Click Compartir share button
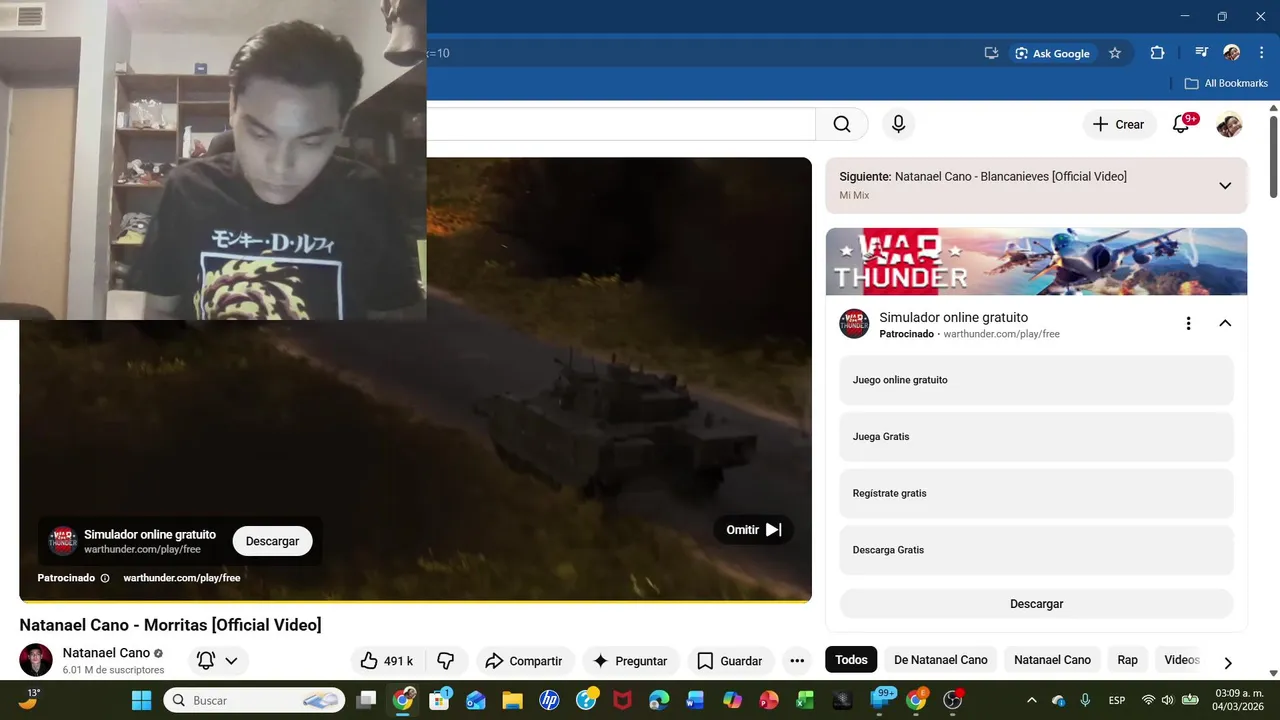 tap(524, 661)
